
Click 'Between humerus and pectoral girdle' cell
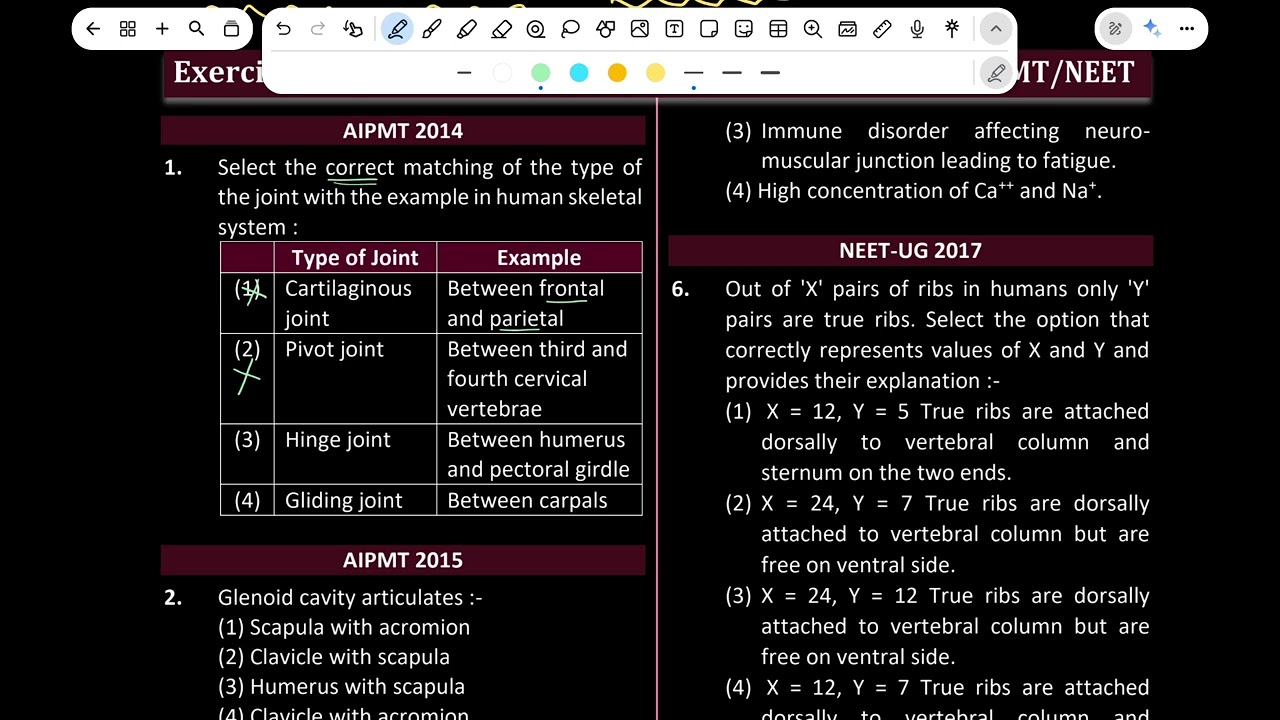click(538, 455)
